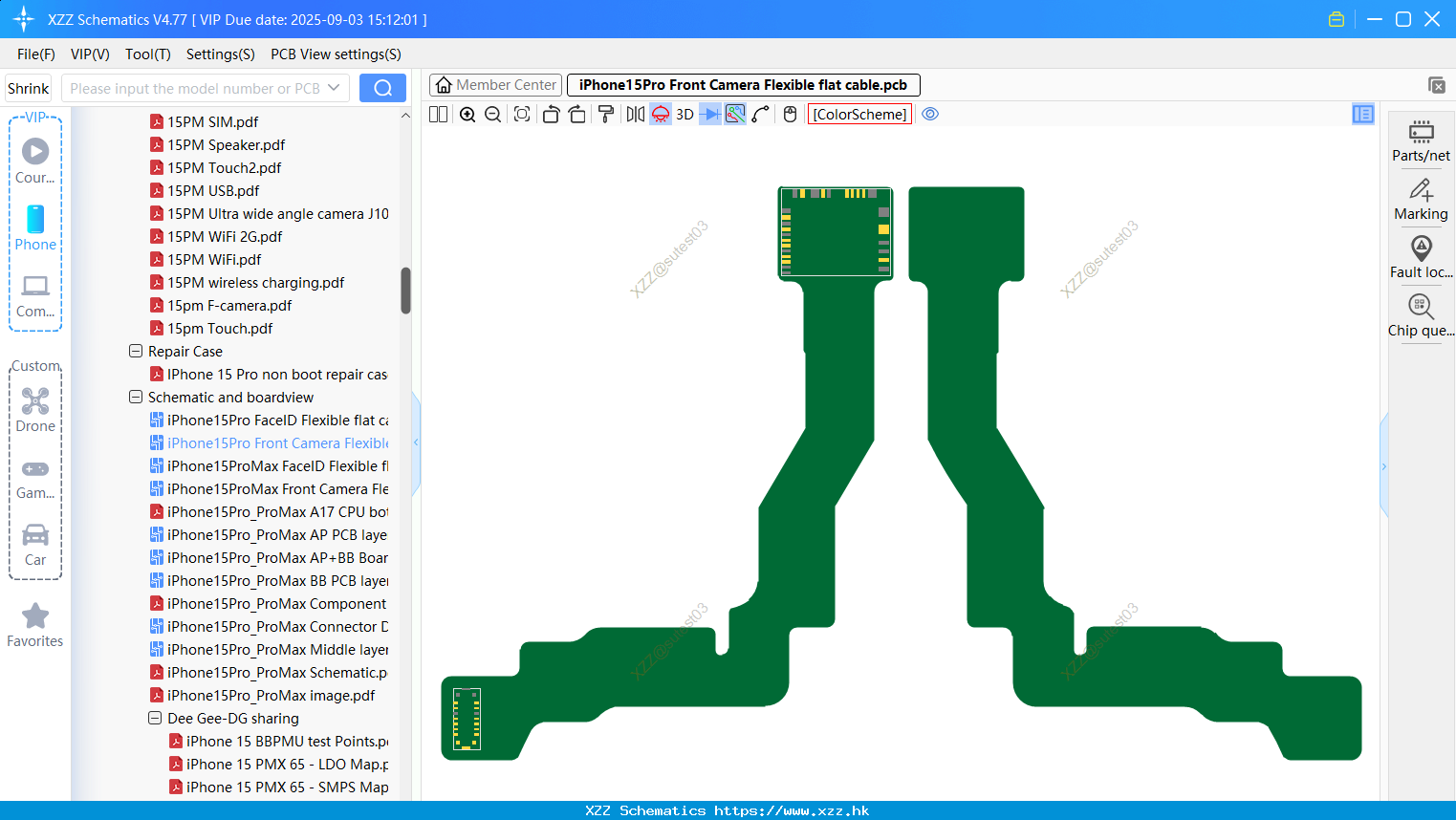Toggle the split view layout icon
Viewport: 1456px width, 820px height.
[438, 114]
